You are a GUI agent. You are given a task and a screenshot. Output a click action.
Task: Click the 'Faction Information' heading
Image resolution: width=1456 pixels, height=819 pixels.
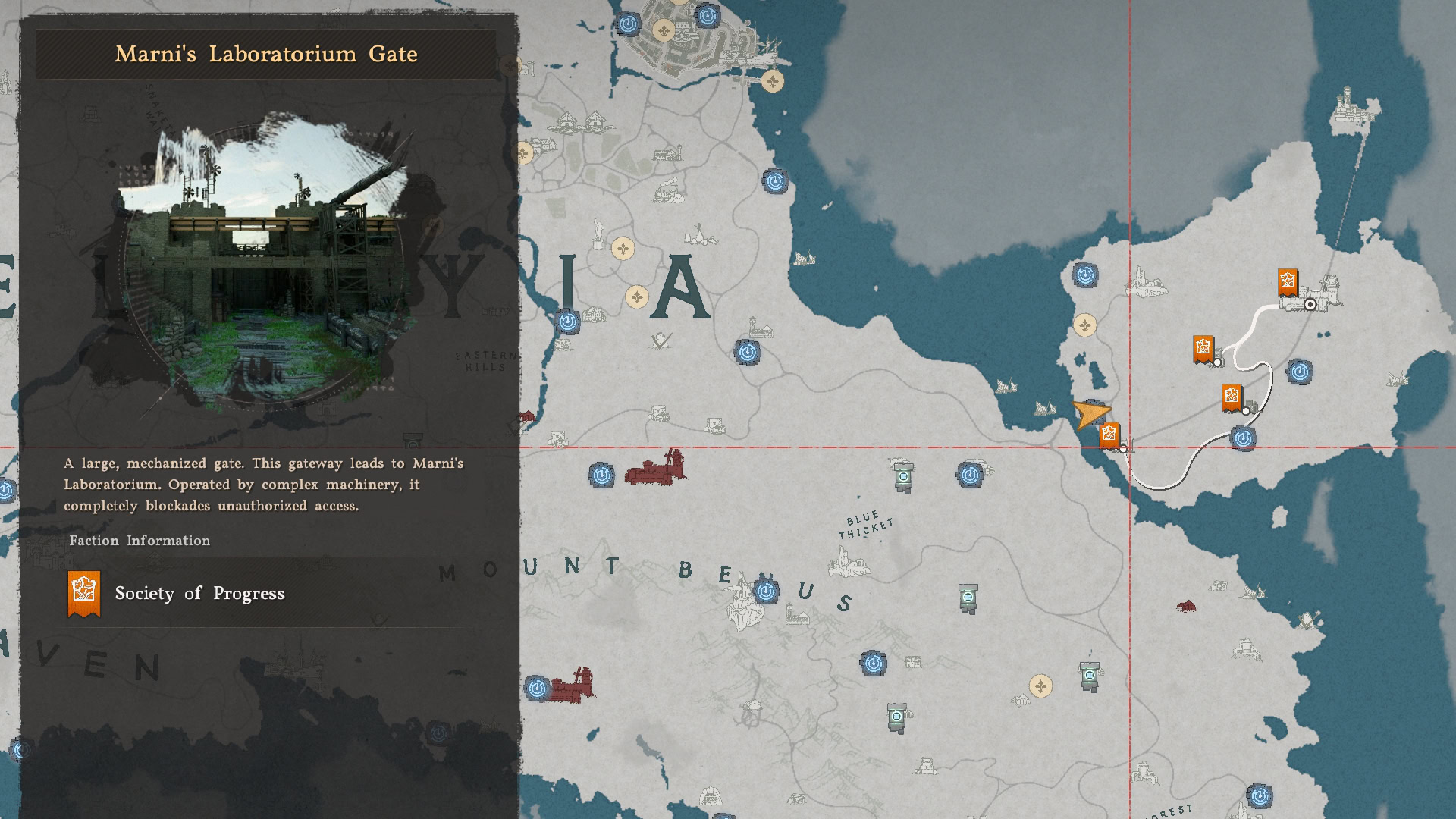[x=140, y=541]
